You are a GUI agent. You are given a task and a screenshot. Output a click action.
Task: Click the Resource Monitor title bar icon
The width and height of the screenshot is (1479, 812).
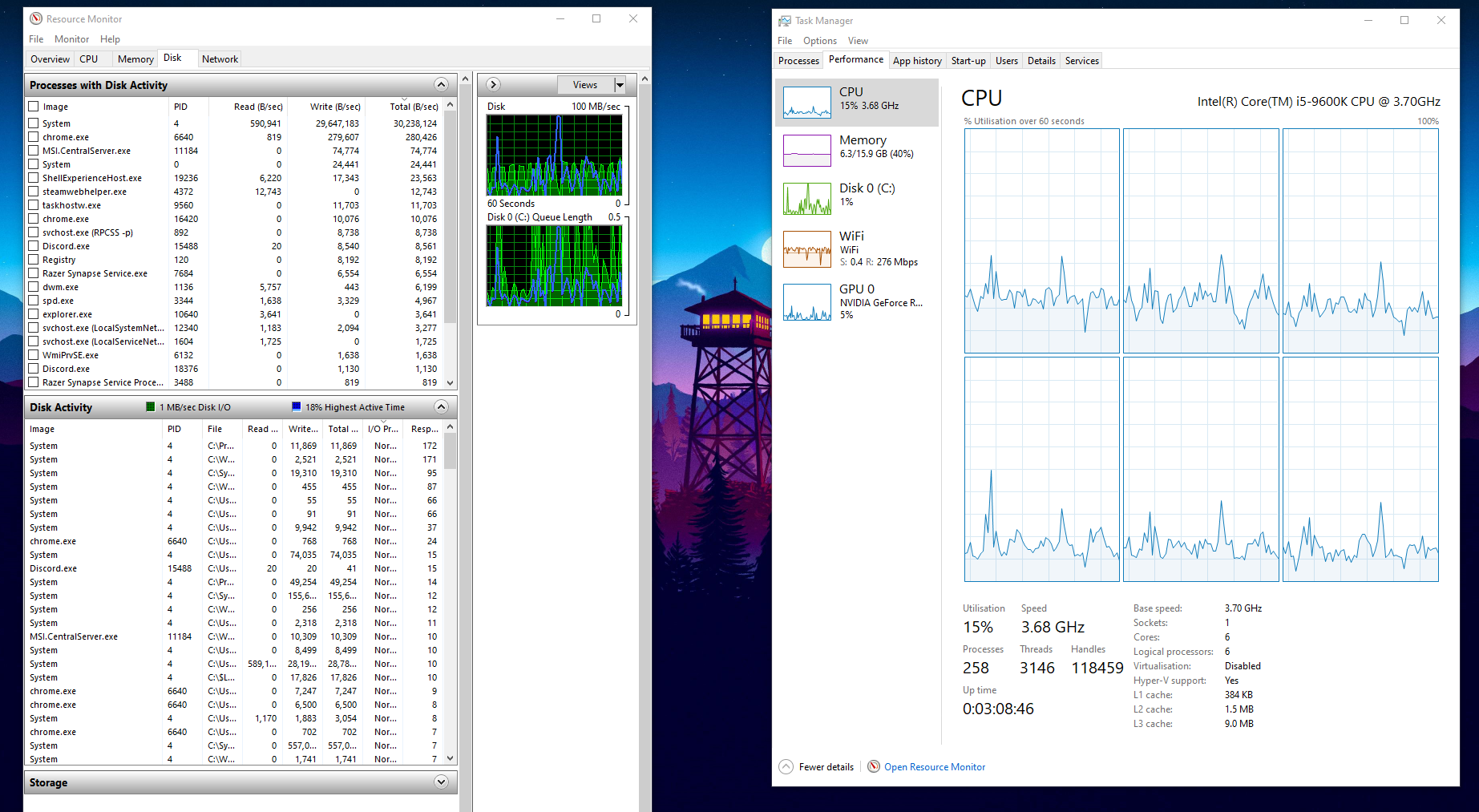tap(36, 18)
